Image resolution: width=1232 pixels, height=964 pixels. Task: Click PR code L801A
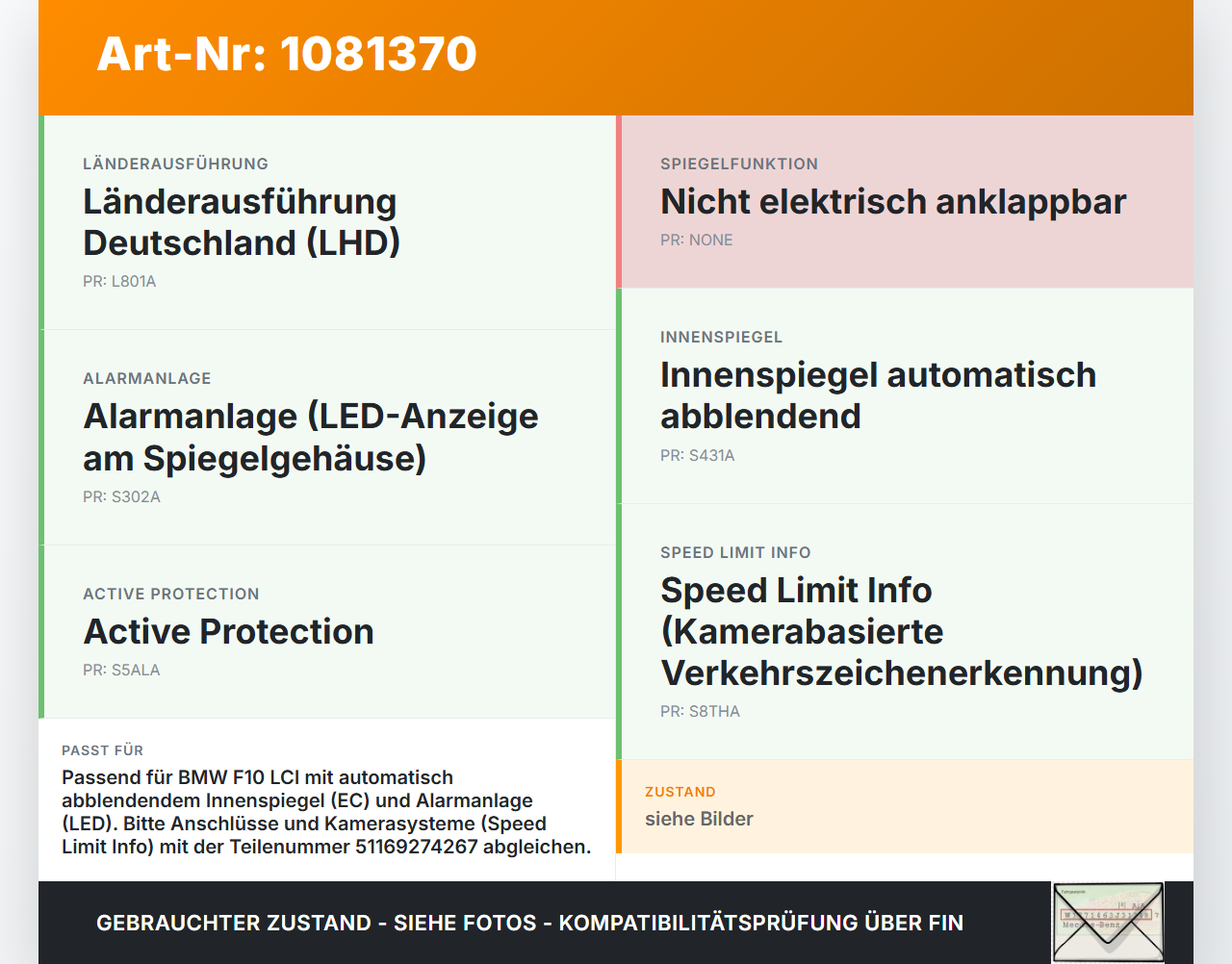119,282
